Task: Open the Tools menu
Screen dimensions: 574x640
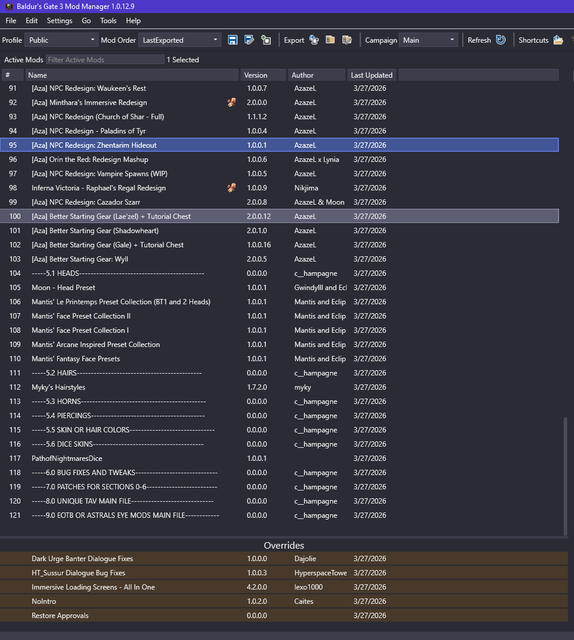Action: tap(108, 21)
